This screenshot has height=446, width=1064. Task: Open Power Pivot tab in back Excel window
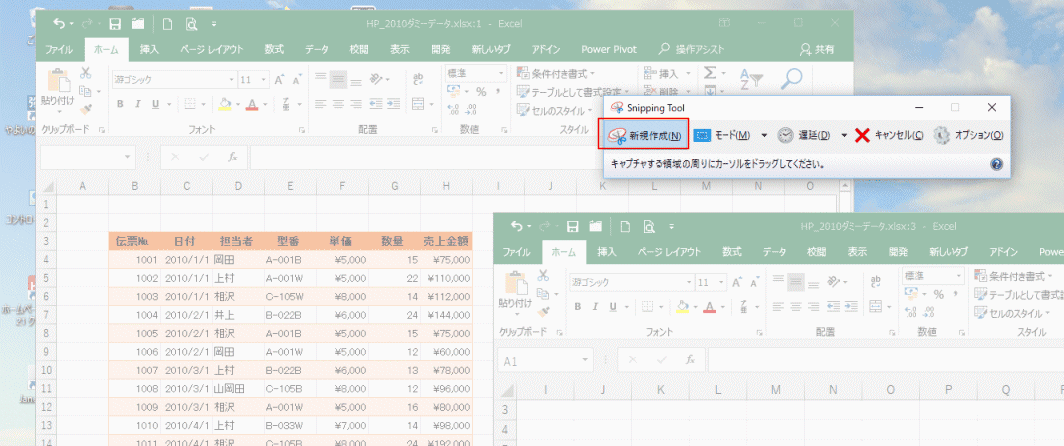(x=609, y=50)
